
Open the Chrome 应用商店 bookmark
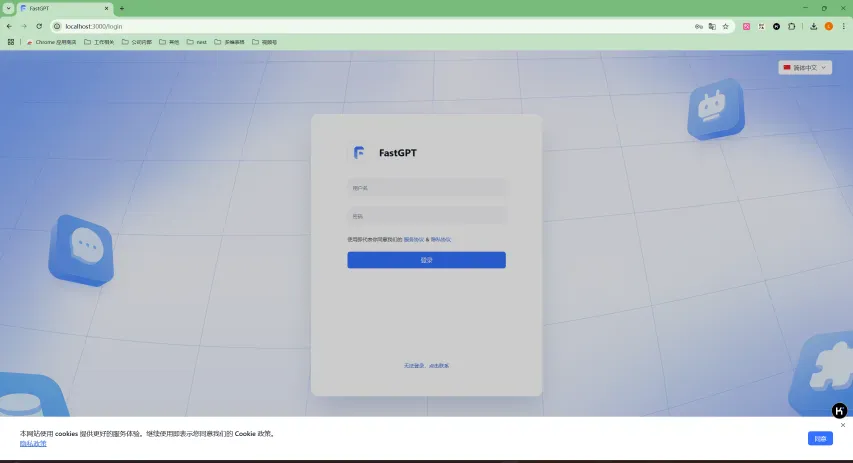pyautogui.click(x=52, y=42)
